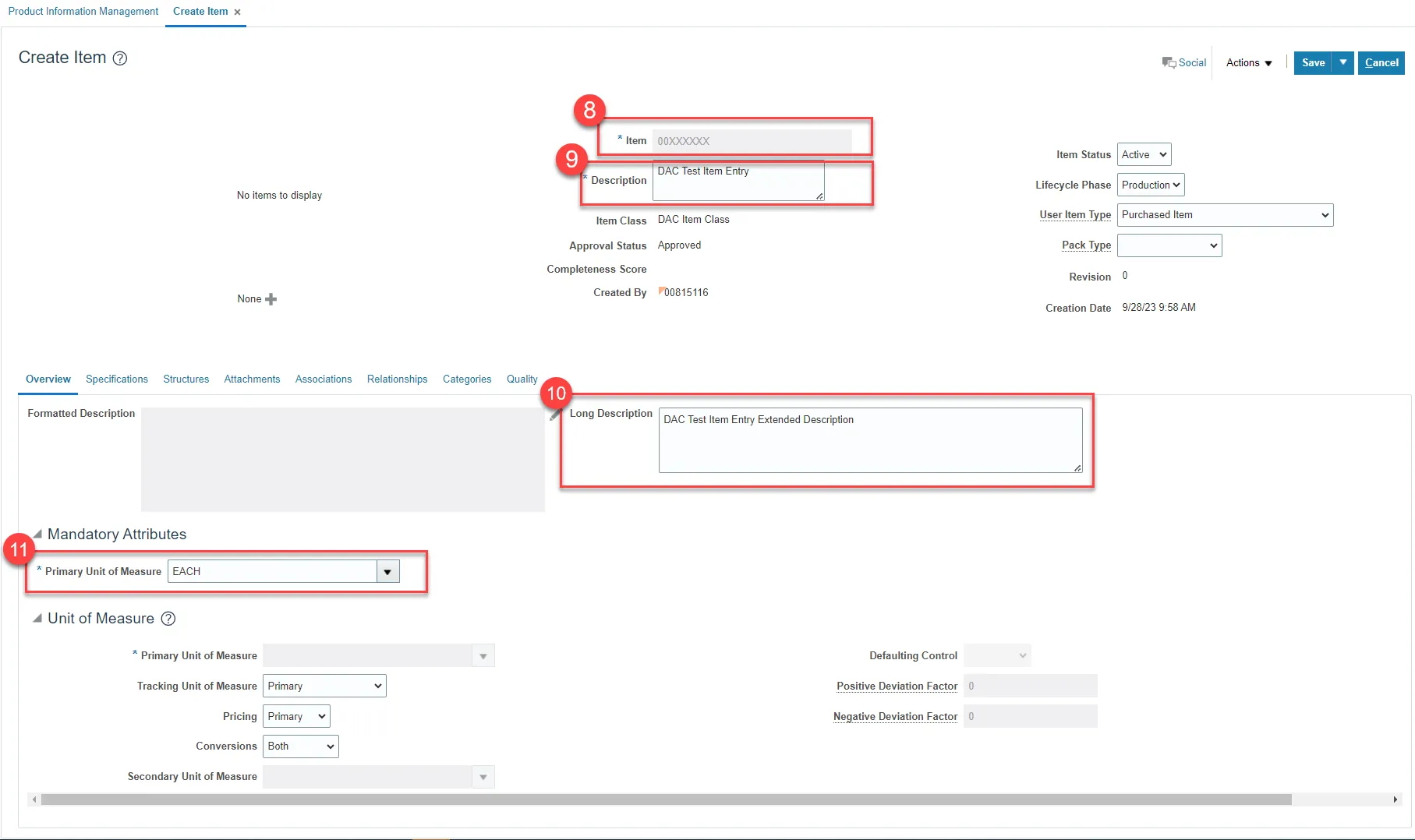Click the Save button
The image size is (1415, 840).
tap(1313, 62)
